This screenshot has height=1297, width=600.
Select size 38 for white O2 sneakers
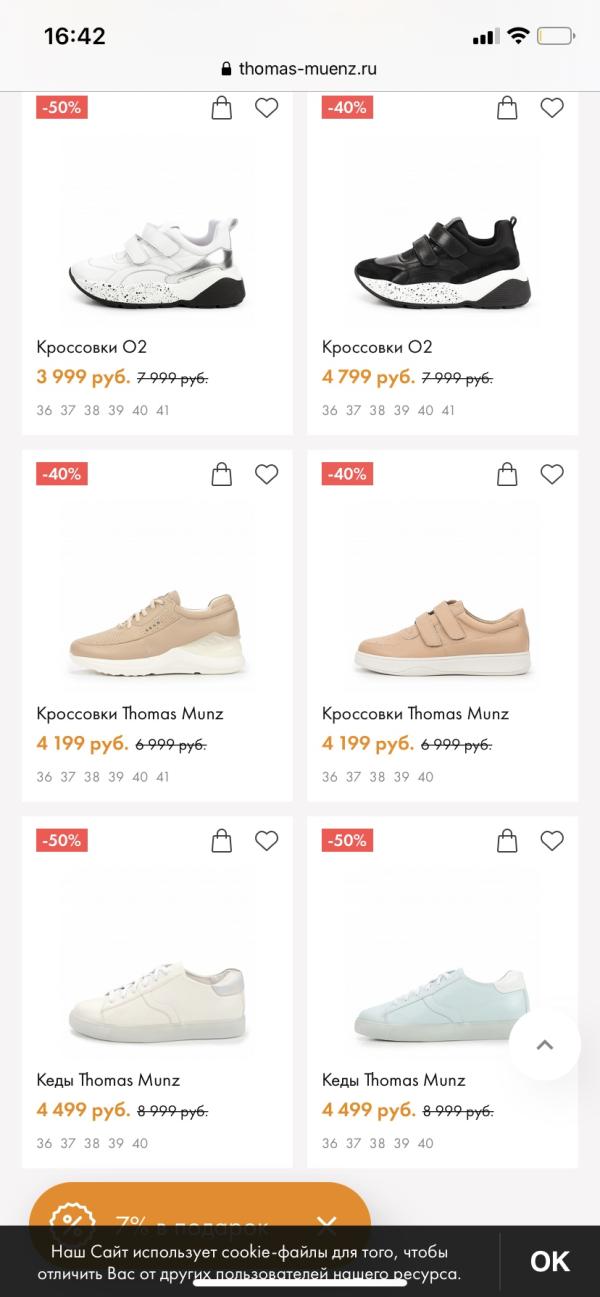click(92, 410)
